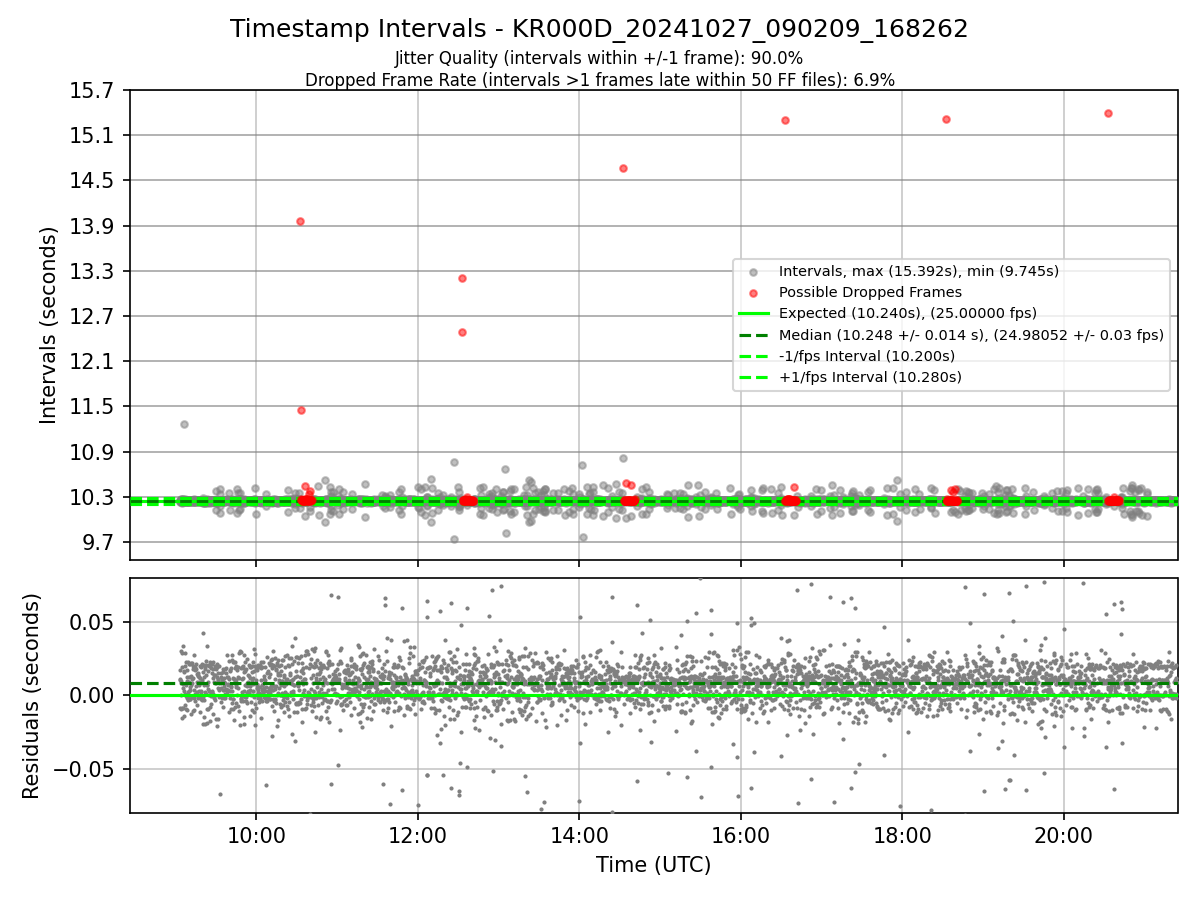Click the 20:00 time tick label

point(1063,835)
